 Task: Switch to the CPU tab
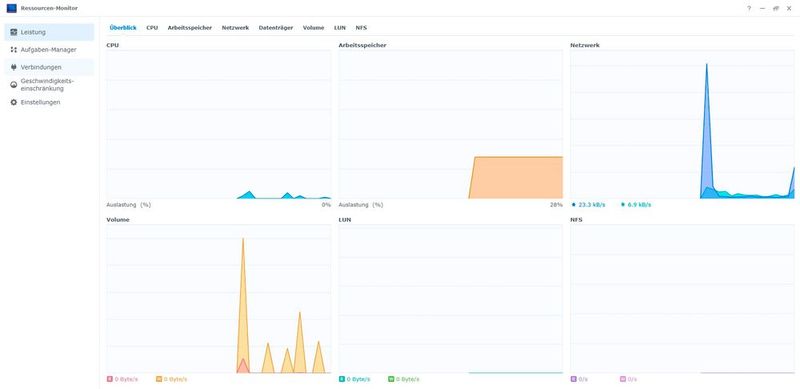point(152,28)
